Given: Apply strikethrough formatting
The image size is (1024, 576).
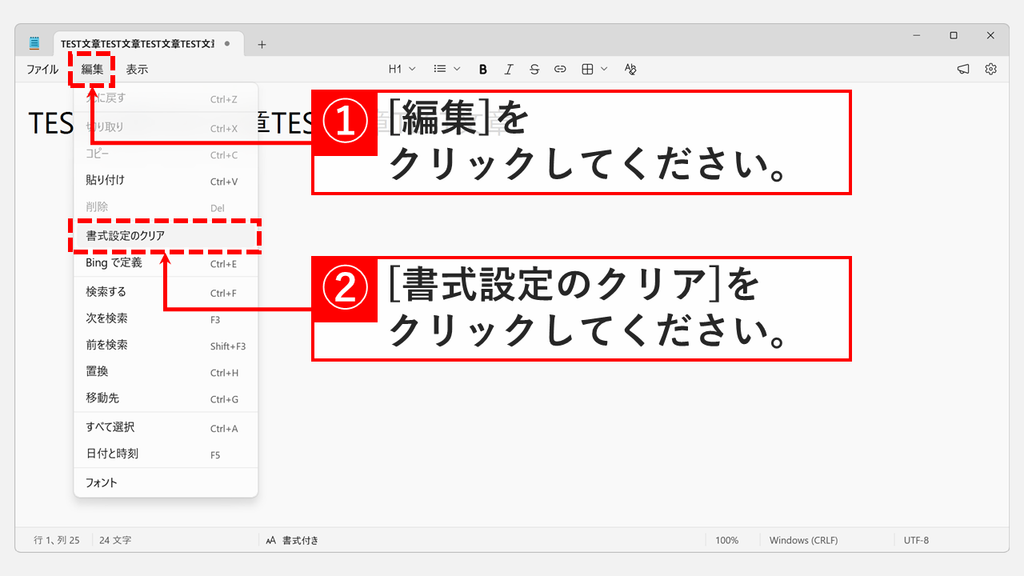Looking at the screenshot, I should (x=534, y=69).
